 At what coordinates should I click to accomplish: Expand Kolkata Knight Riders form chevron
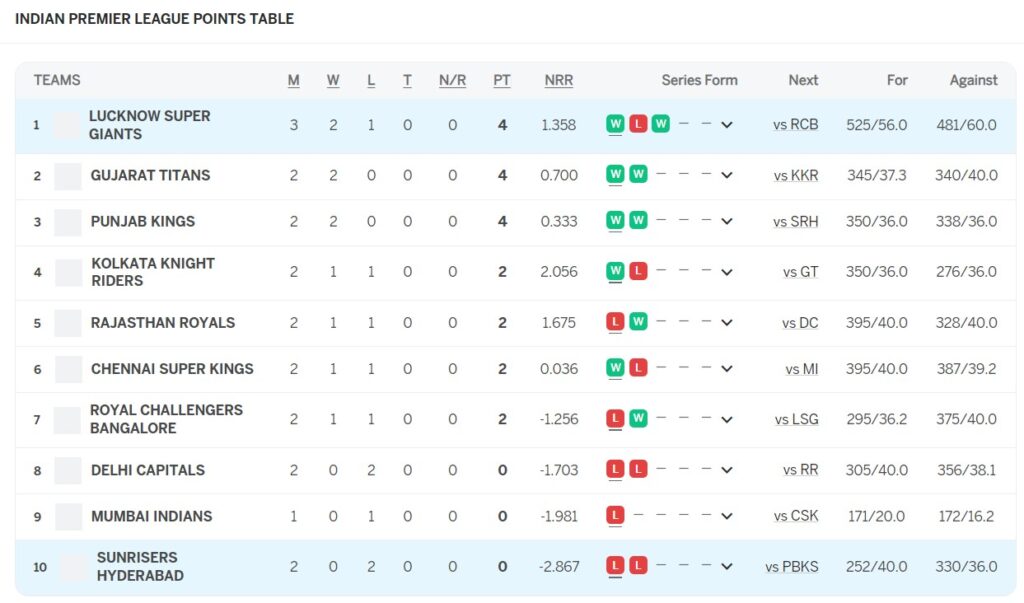tap(727, 272)
